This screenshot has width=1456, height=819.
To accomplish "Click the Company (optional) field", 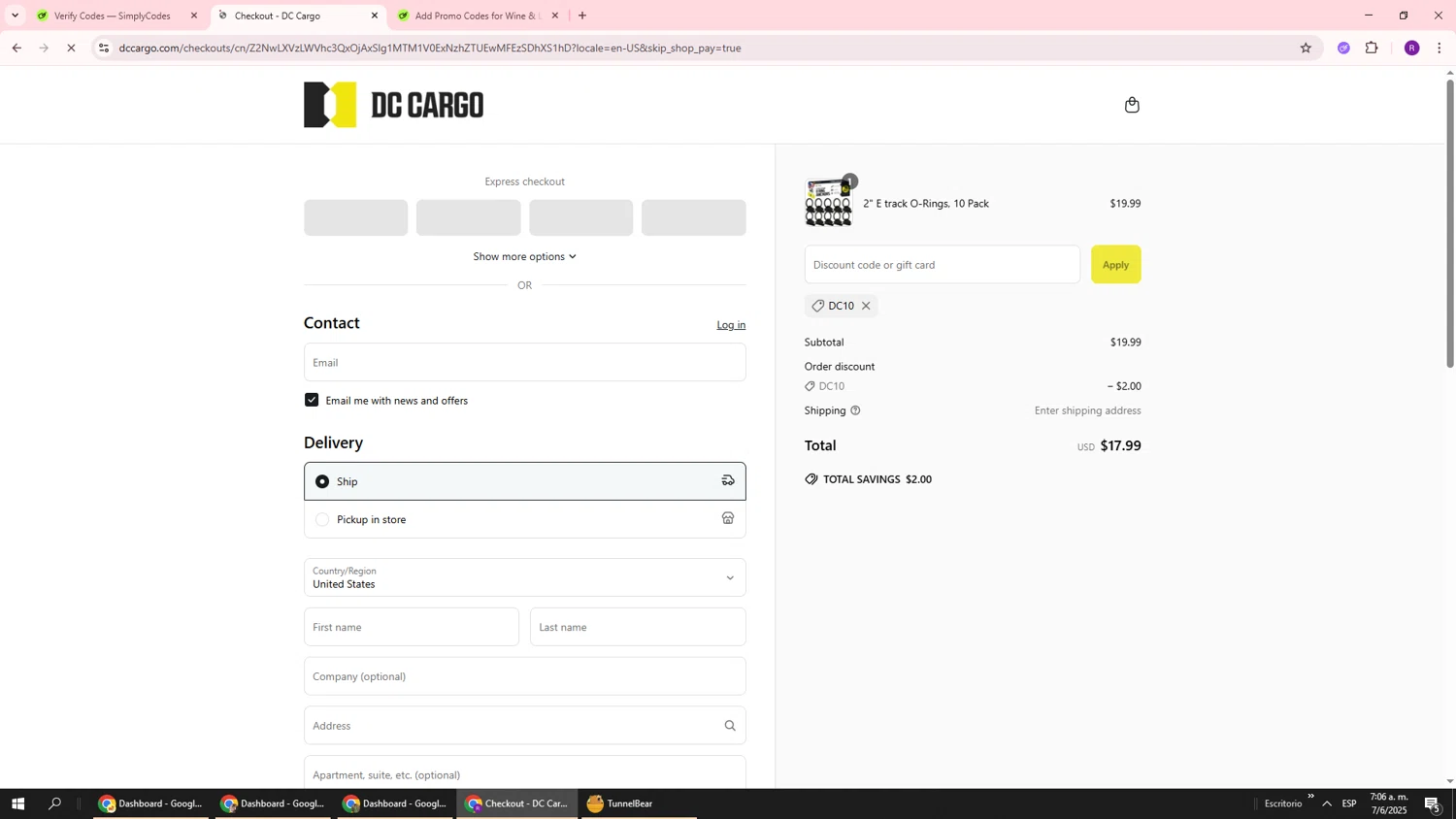I will click(x=524, y=676).
